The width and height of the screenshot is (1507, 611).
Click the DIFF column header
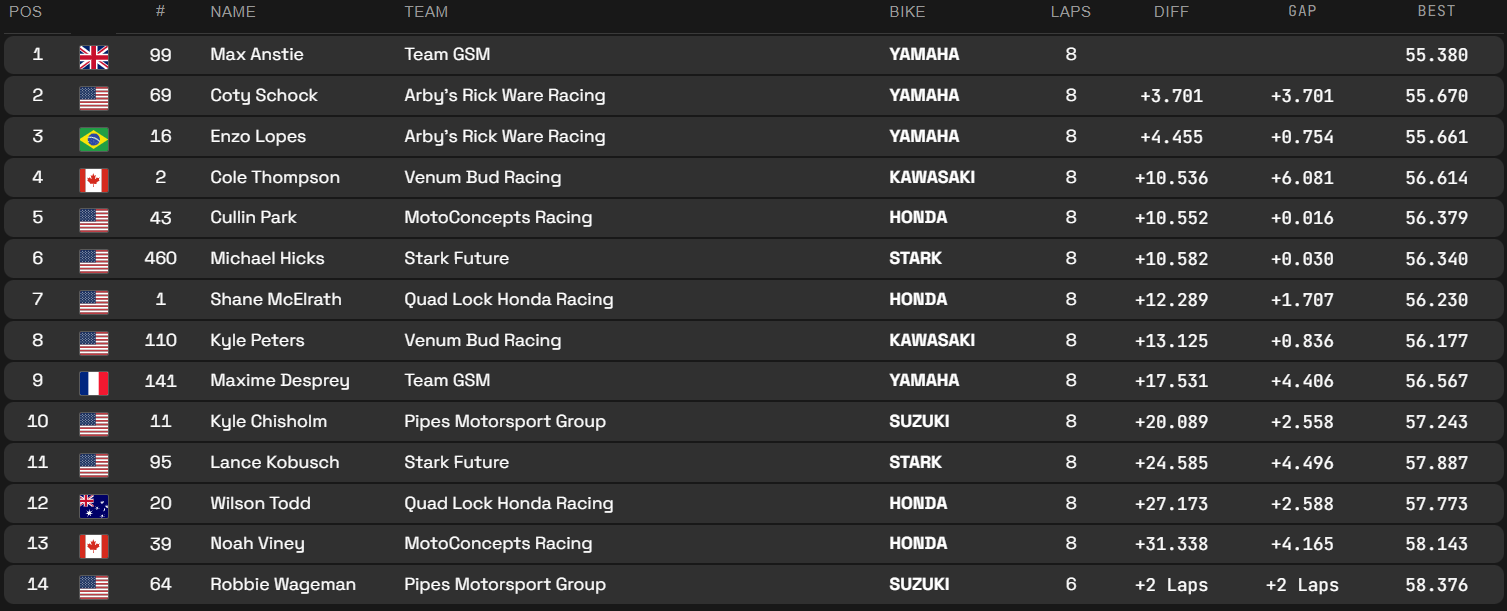(1171, 12)
